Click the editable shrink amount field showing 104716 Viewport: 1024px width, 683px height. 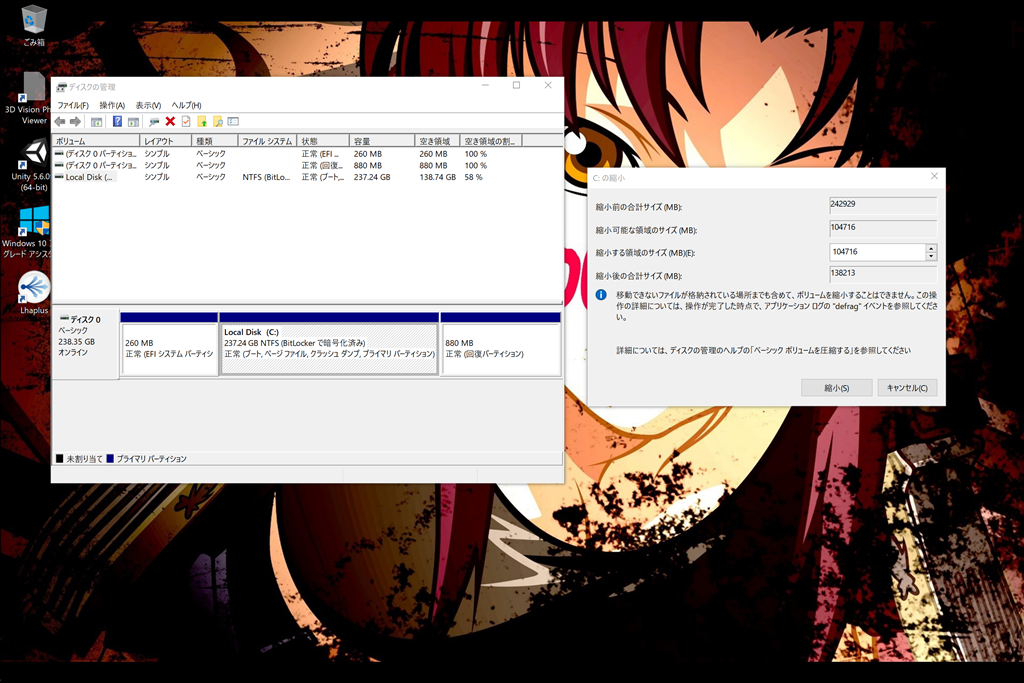pyautogui.click(x=877, y=252)
